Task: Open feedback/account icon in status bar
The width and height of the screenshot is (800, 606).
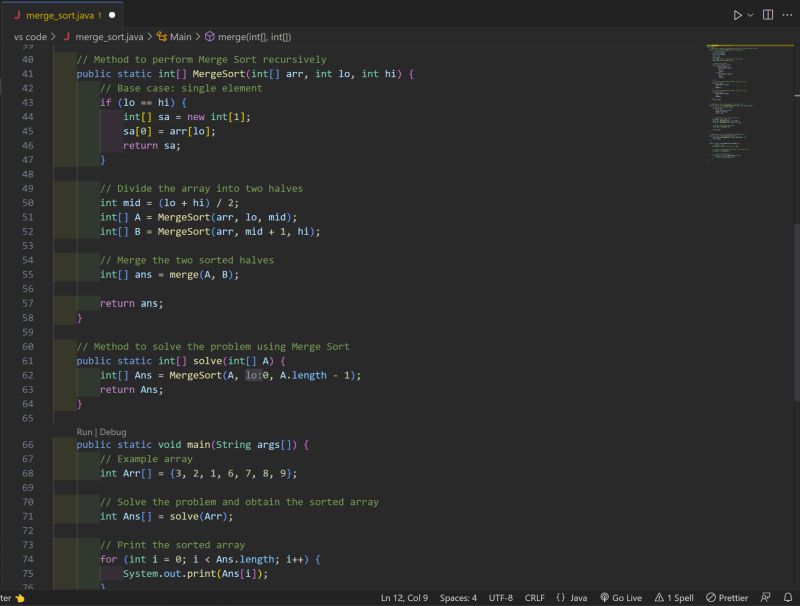Action: coord(765,597)
